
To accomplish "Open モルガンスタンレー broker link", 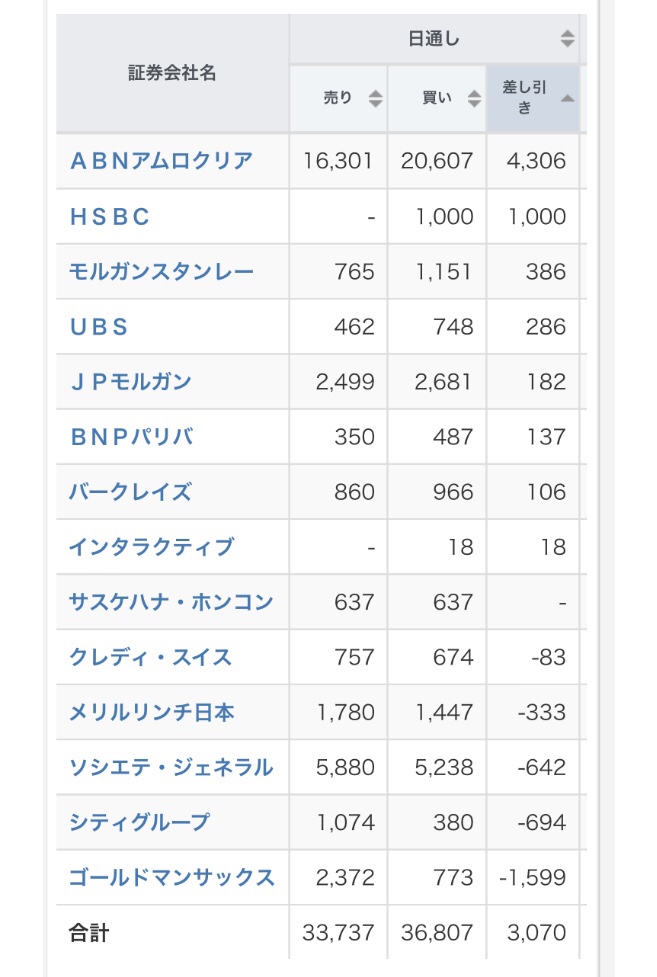I will click(161, 272).
